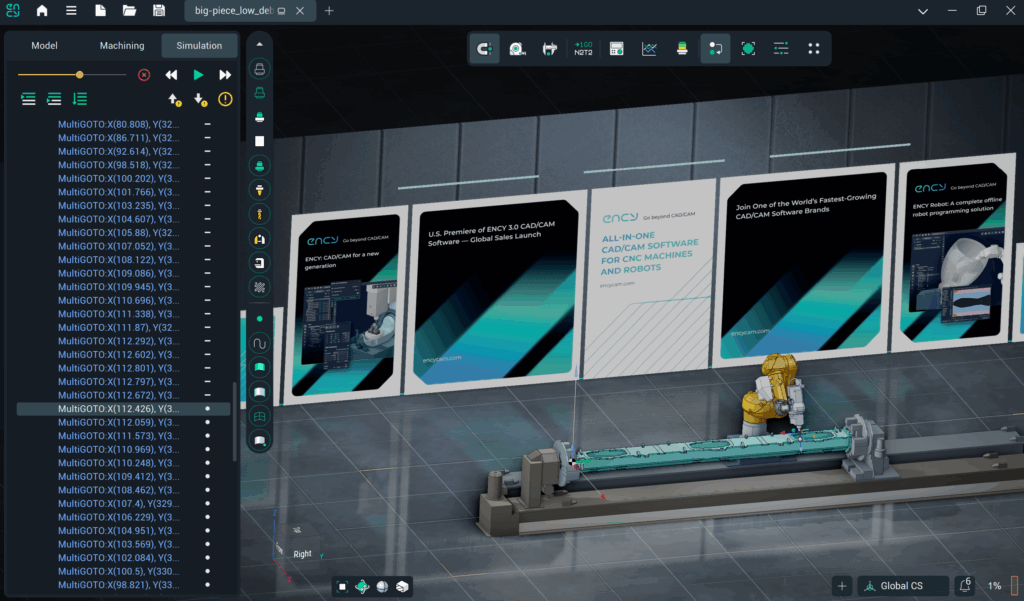Step backward in simulation
Viewport: 1024px width, 601px height.
pos(171,75)
